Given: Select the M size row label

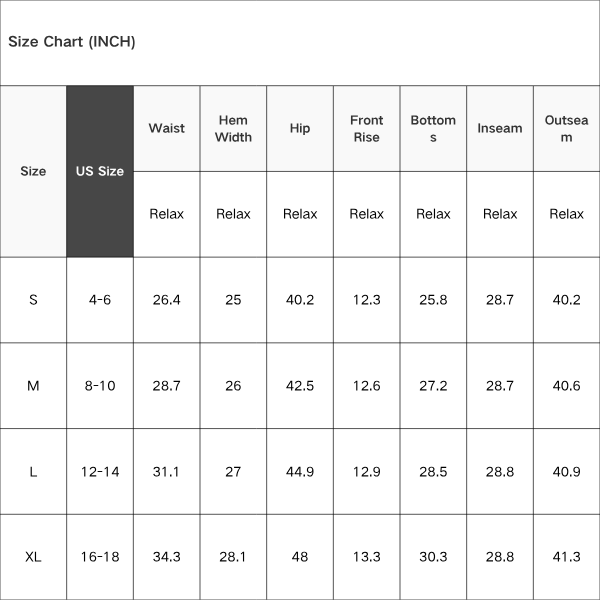Looking at the screenshot, I should pyautogui.click(x=33, y=386).
